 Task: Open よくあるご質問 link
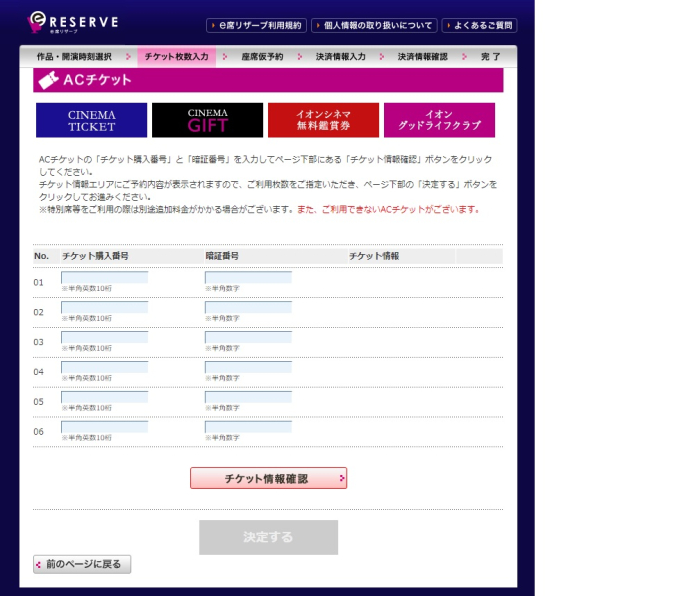479,25
